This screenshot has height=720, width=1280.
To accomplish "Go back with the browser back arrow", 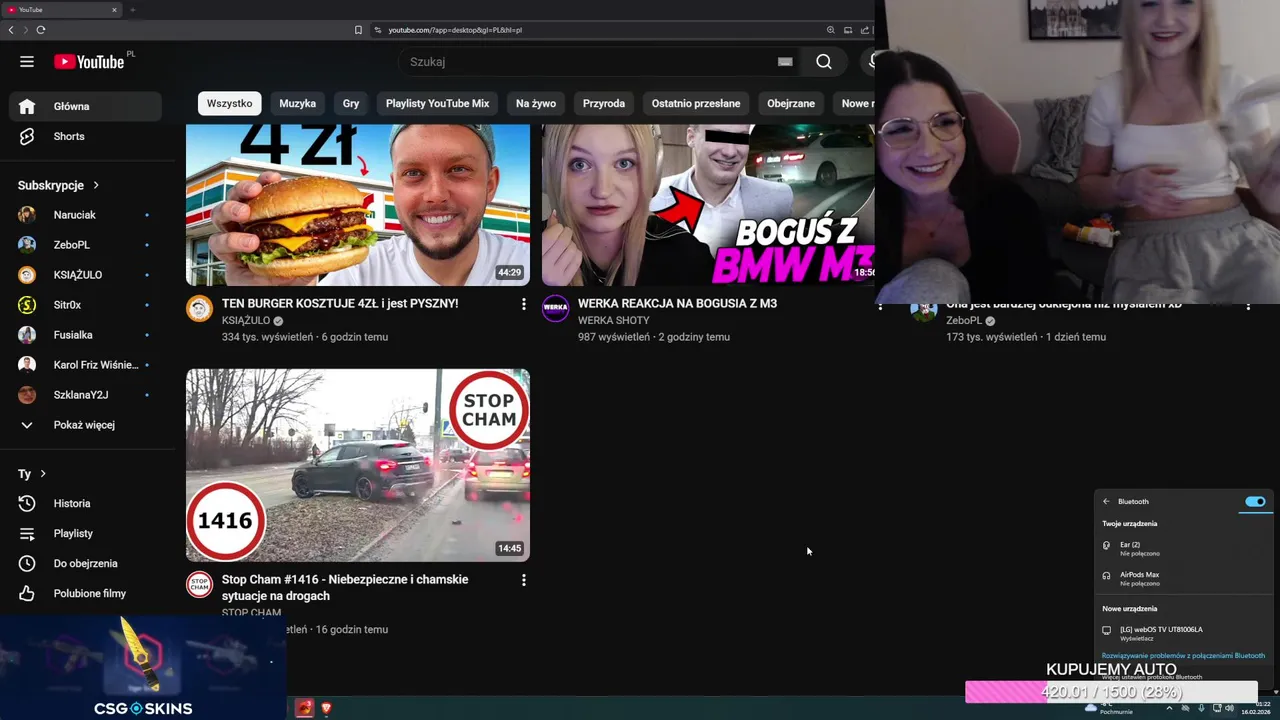I will [x=11, y=30].
